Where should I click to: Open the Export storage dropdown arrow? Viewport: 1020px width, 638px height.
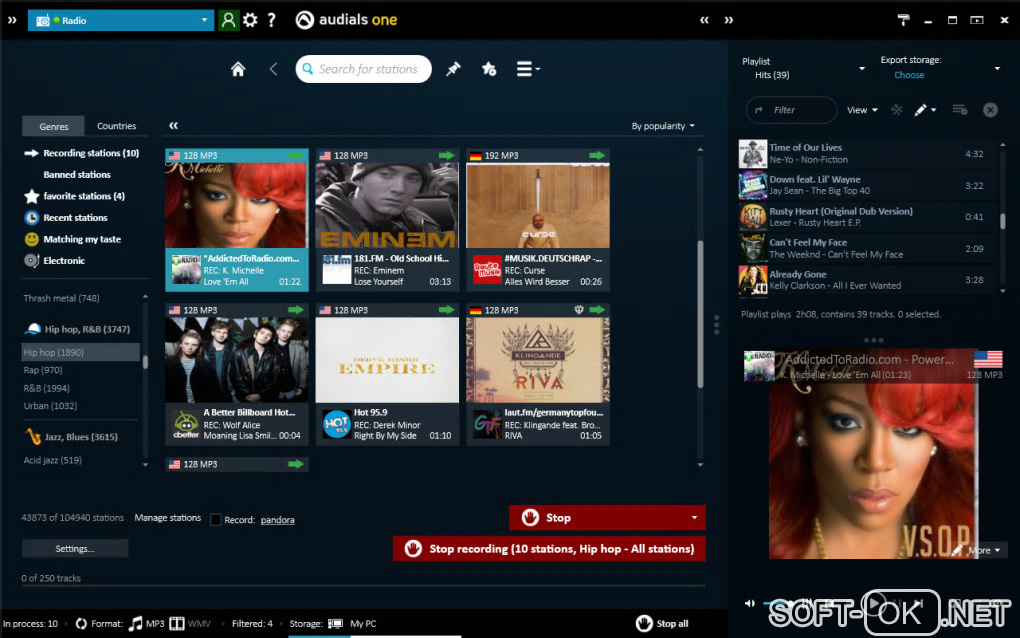(x=997, y=68)
